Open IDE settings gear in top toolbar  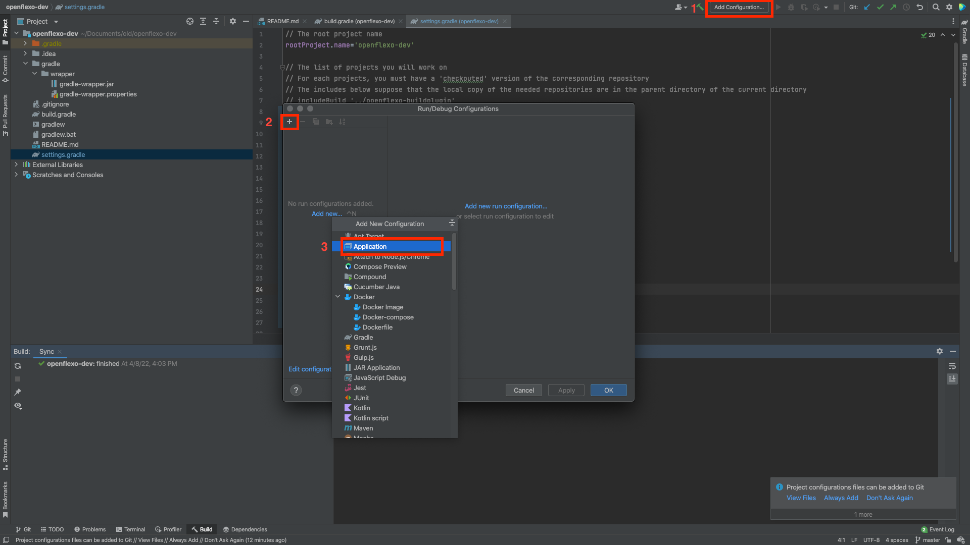tap(949, 7)
